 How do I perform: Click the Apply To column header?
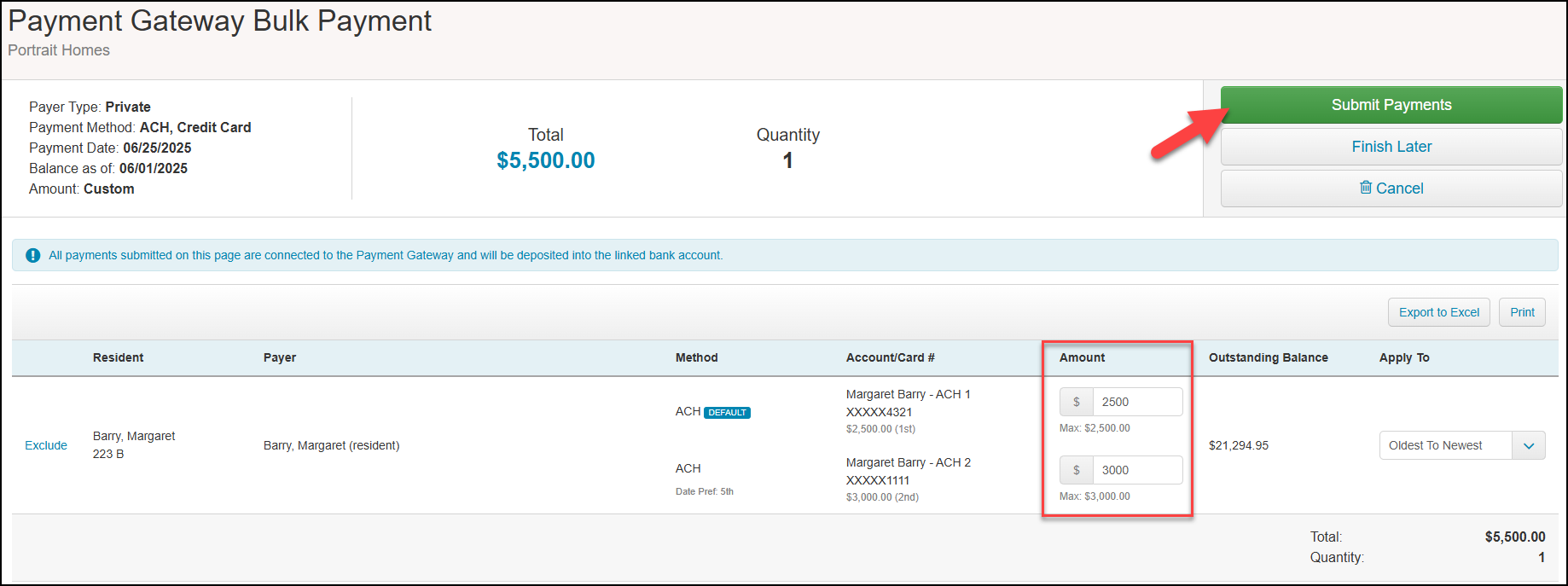coord(1404,357)
